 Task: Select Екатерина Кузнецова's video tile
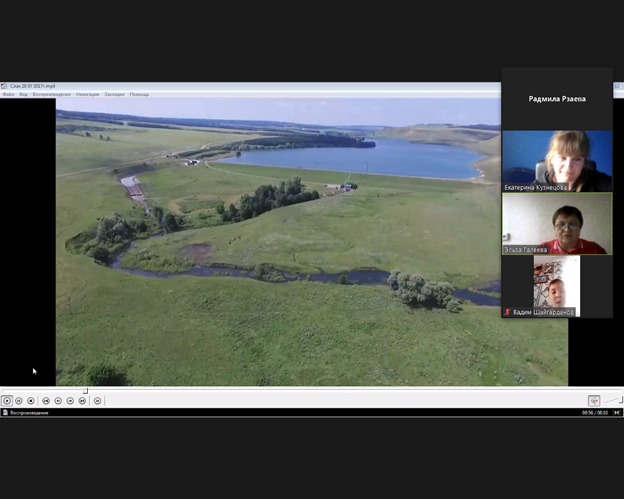point(557,160)
